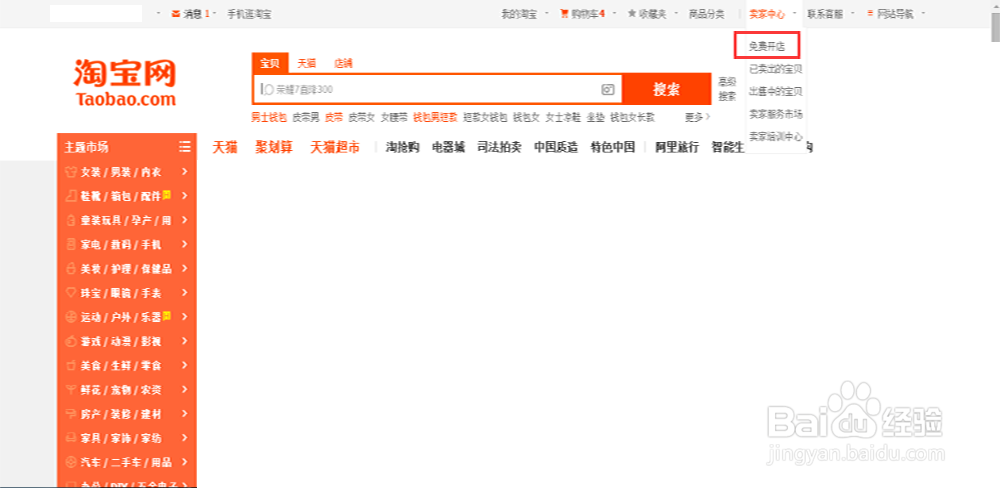Select the 店铺 search tab

[343, 63]
